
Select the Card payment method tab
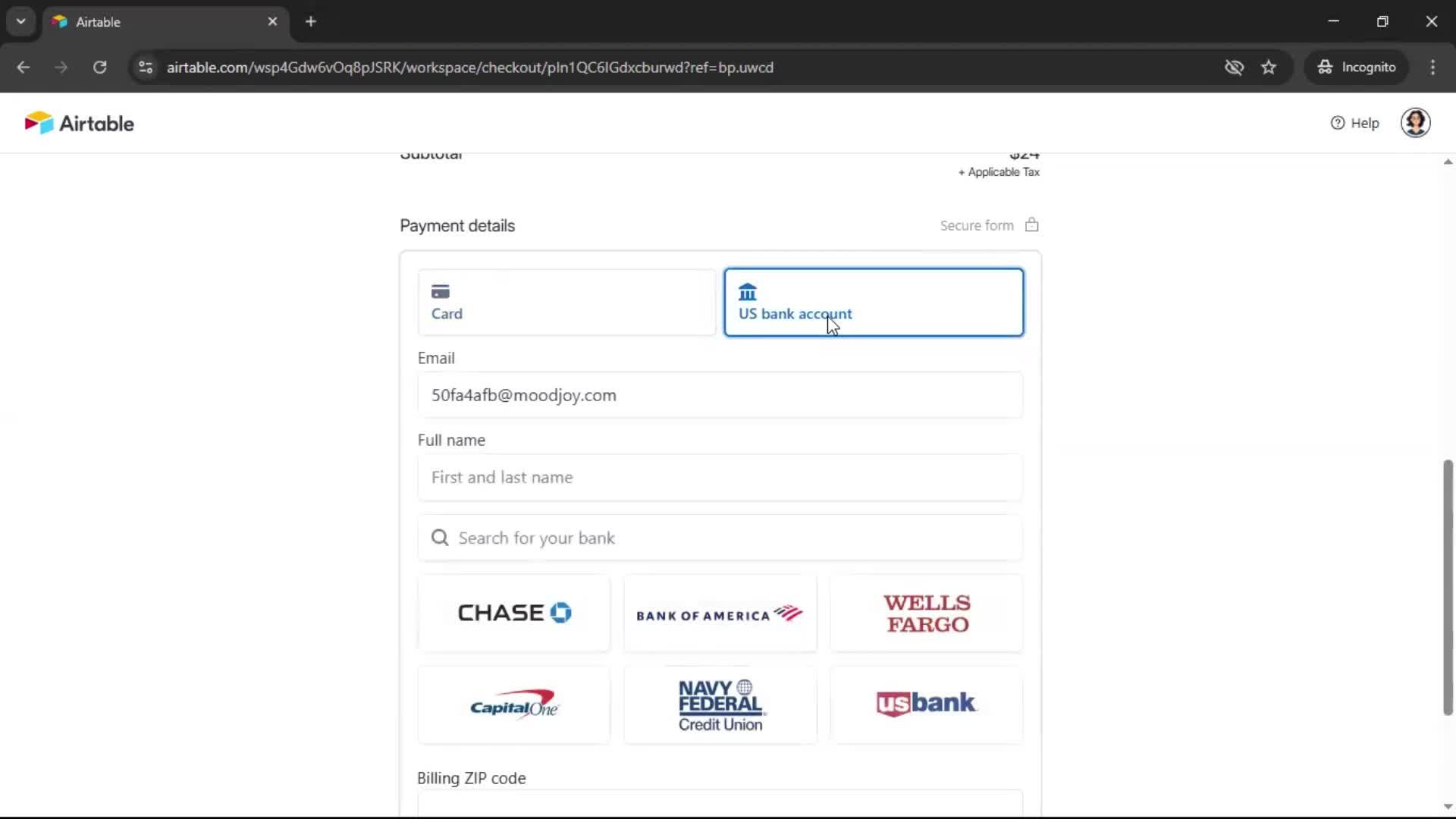pyautogui.click(x=566, y=303)
